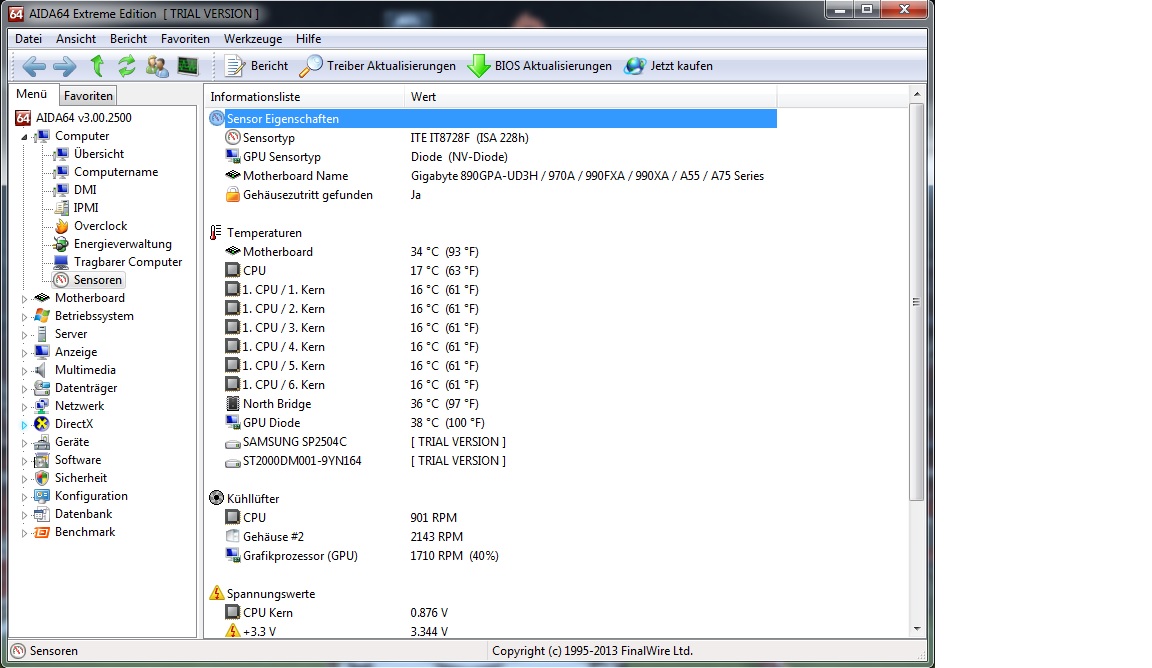Open the Werkzeuge menu
Image resolution: width=1152 pixels, height=668 pixels.
tap(253, 39)
